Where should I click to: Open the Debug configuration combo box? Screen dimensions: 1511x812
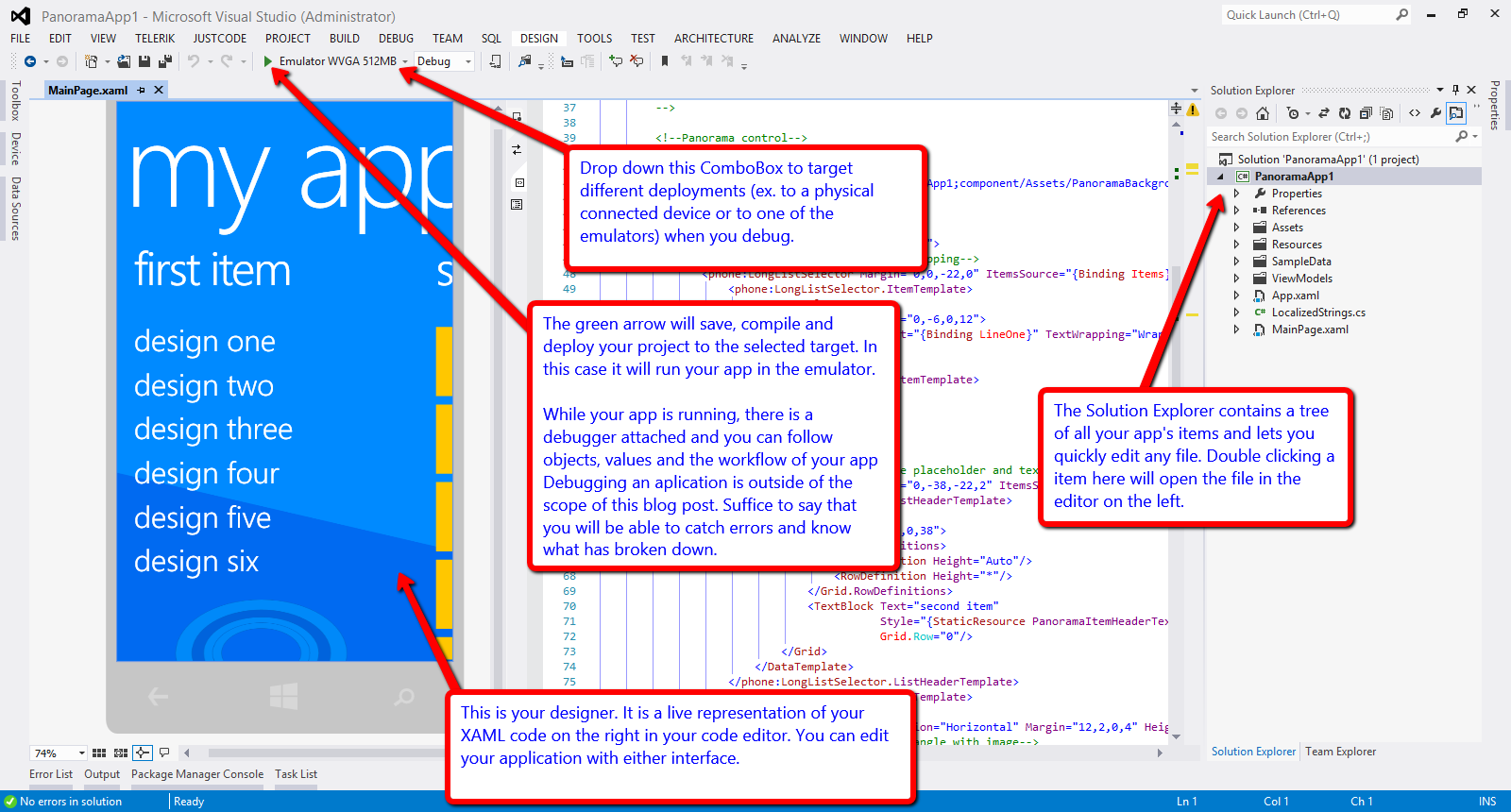point(444,61)
